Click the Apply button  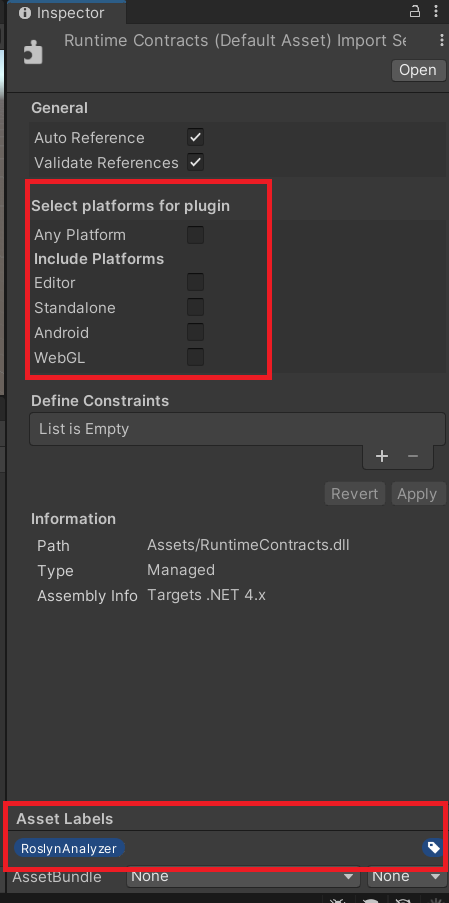[418, 494]
